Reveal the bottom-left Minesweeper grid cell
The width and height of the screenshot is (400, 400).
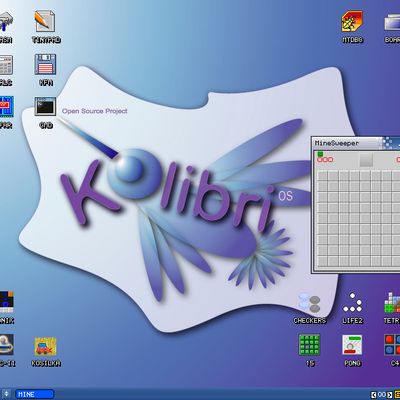322,261
